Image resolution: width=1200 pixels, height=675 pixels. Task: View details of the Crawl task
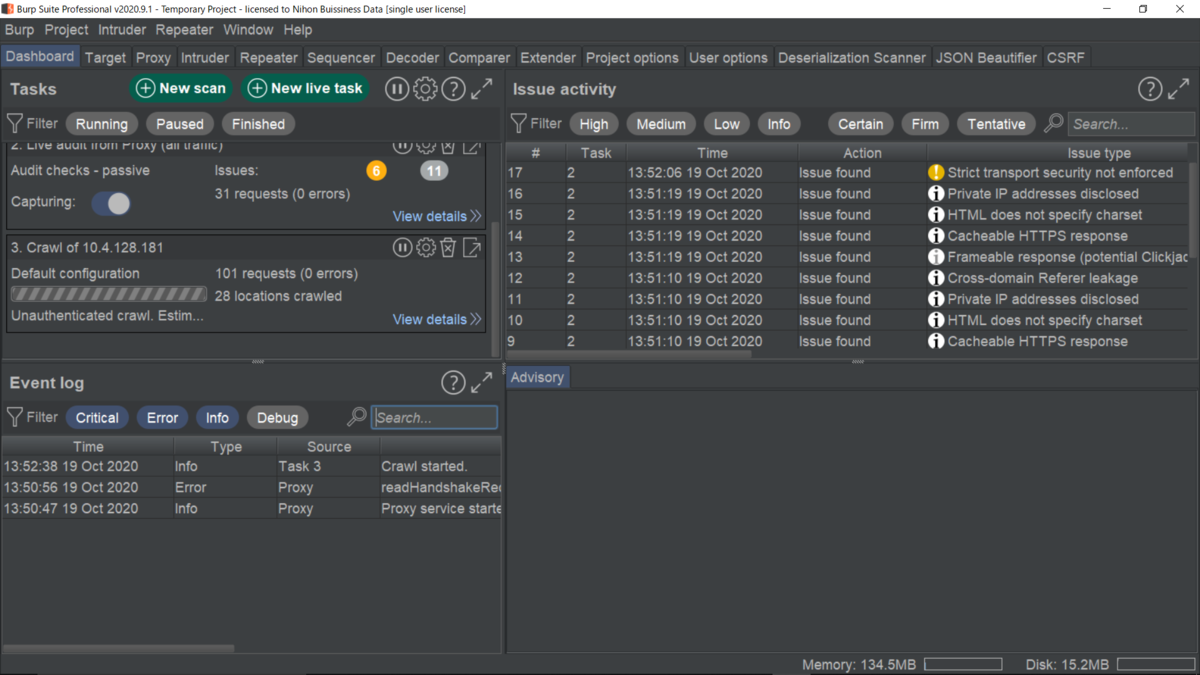[437, 319]
